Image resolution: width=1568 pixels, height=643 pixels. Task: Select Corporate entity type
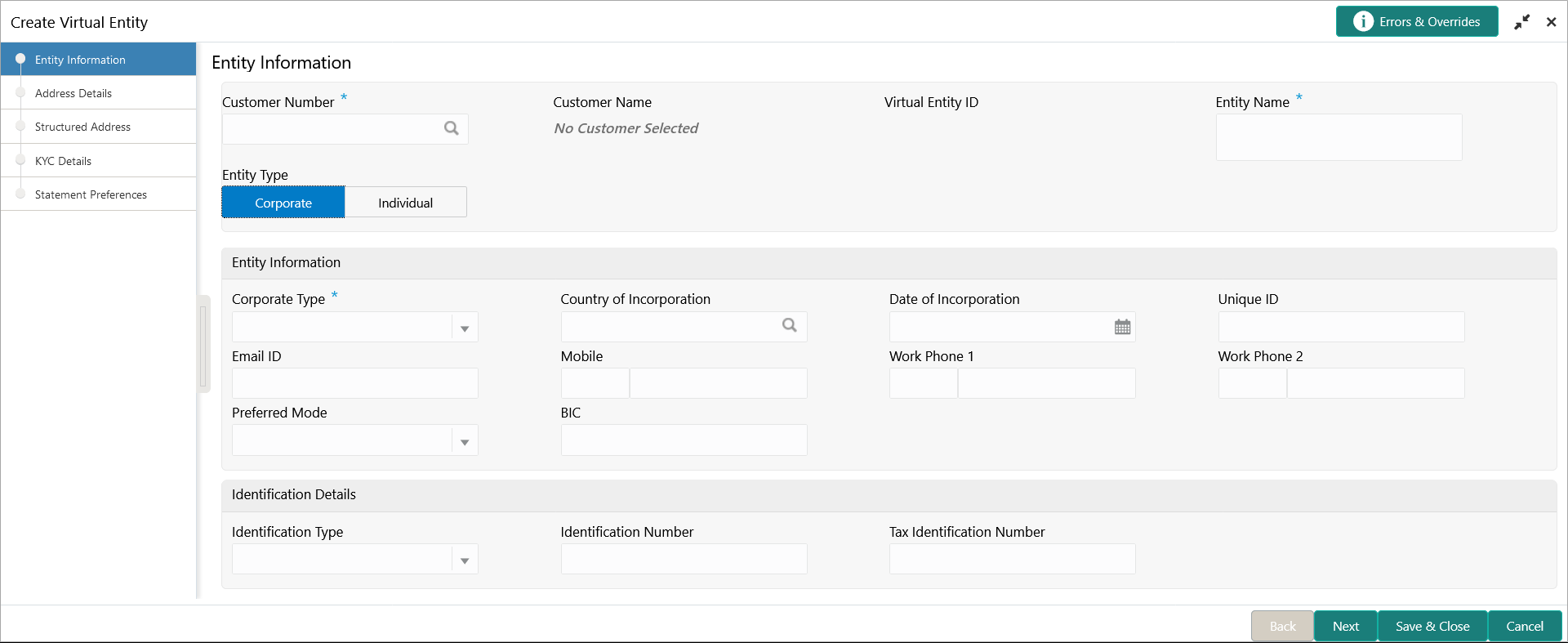tap(283, 203)
